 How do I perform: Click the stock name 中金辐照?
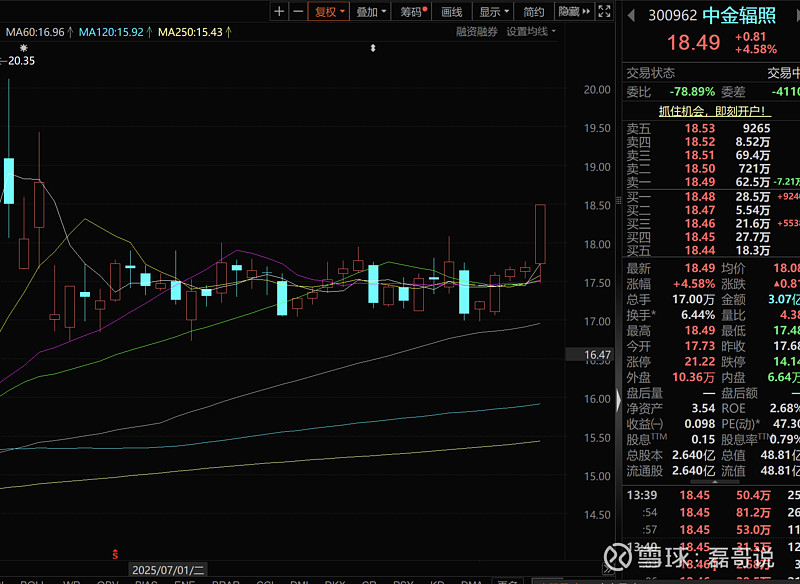(739, 15)
